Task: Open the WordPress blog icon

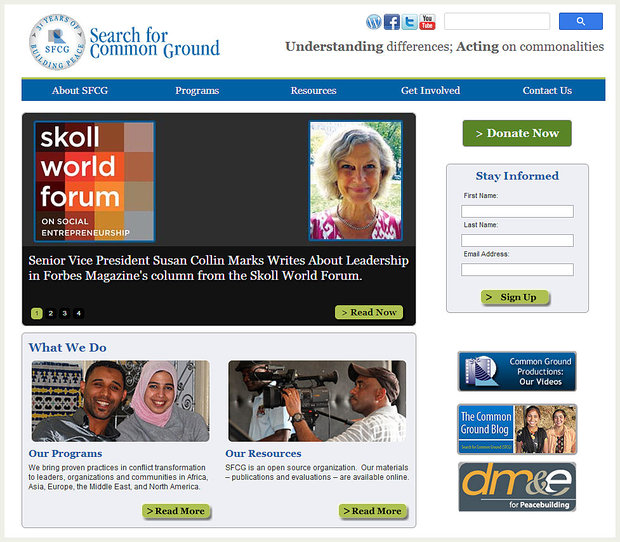Action: click(x=374, y=22)
